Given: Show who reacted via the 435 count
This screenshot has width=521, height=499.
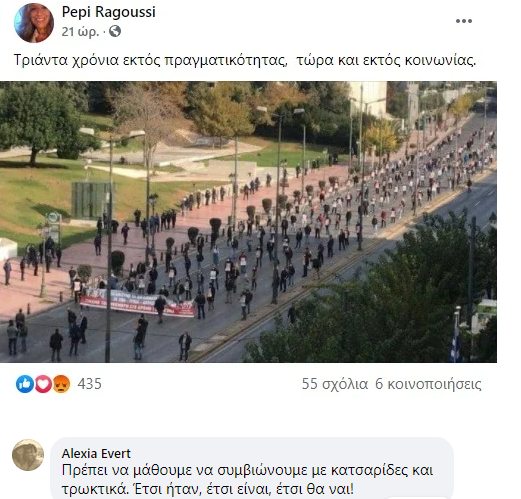Looking at the screenshot, I should 89,384.
